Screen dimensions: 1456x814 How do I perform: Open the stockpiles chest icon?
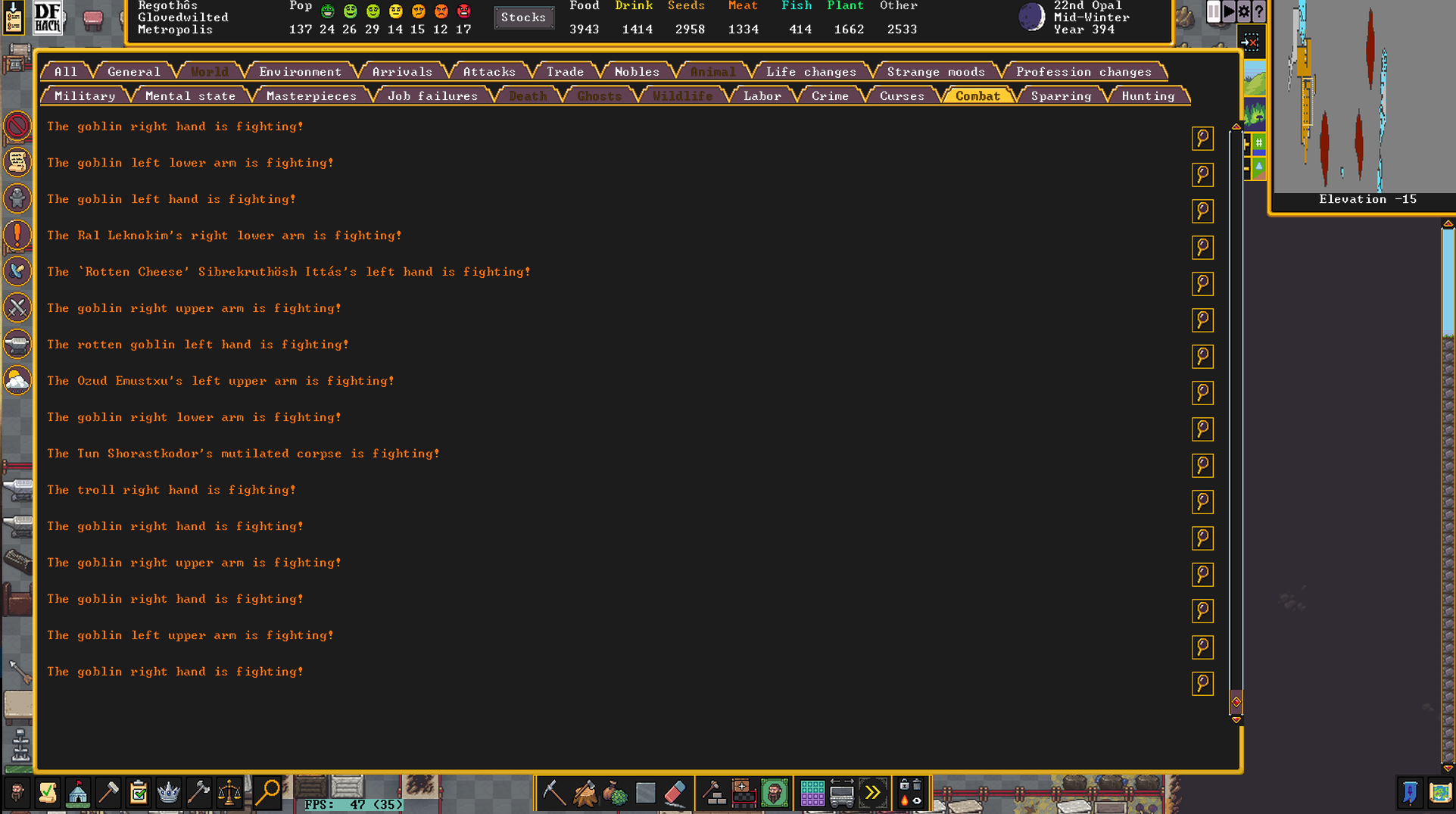pyautogui.click(x=744, y=793)
